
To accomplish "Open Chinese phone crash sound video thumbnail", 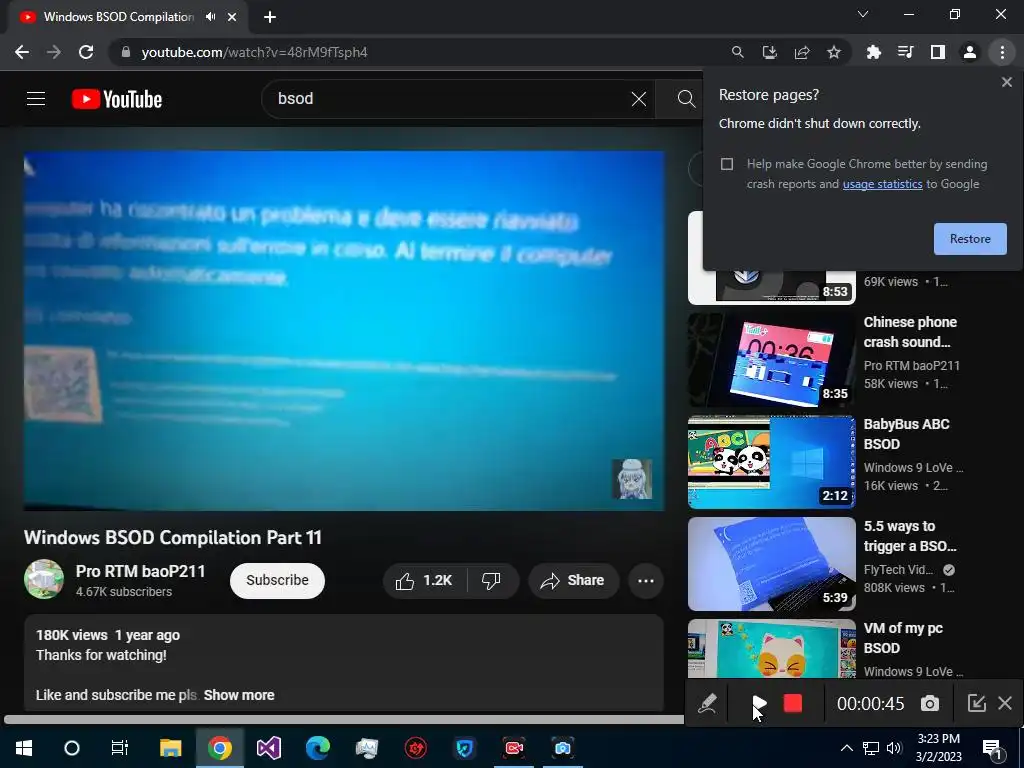I will click(771, 360).
